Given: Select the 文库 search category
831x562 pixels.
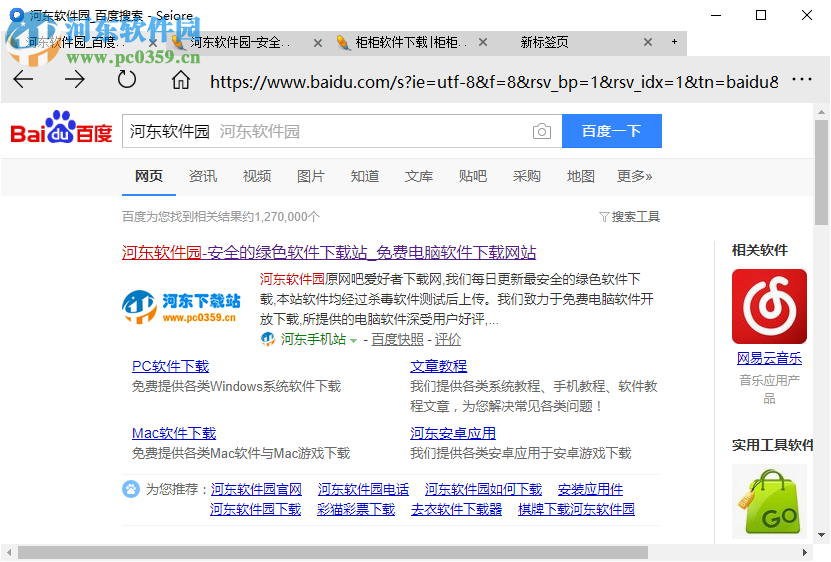Looking at the screenshot, I should pos(419,176).
